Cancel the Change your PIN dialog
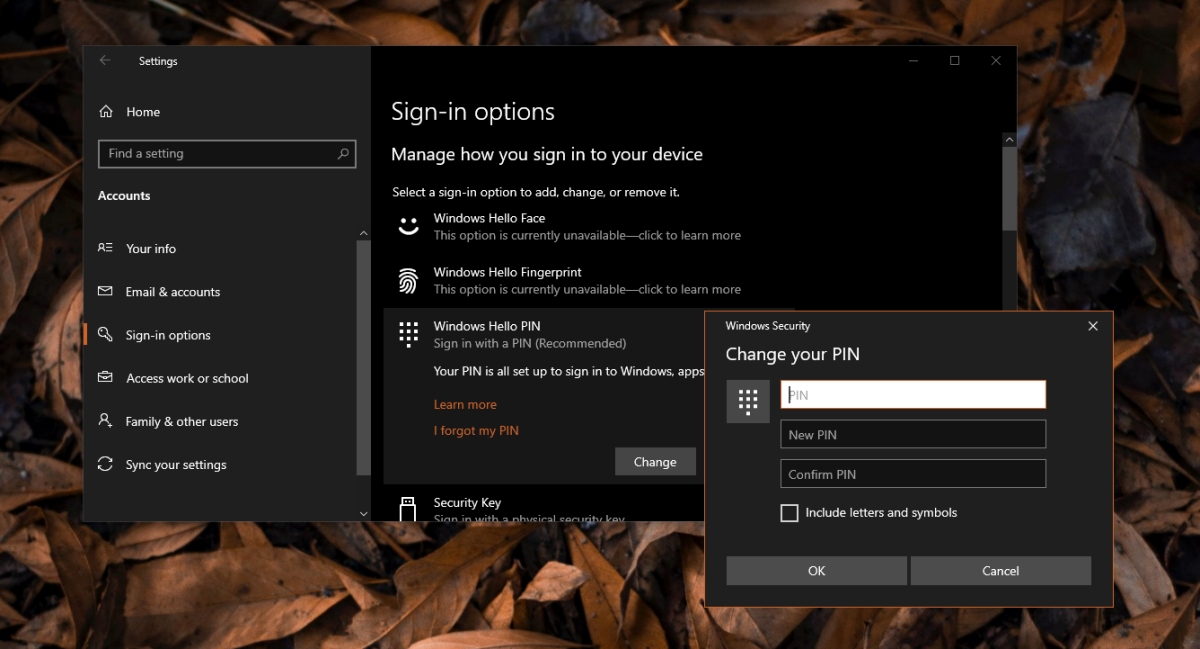 pos(1000,571)
